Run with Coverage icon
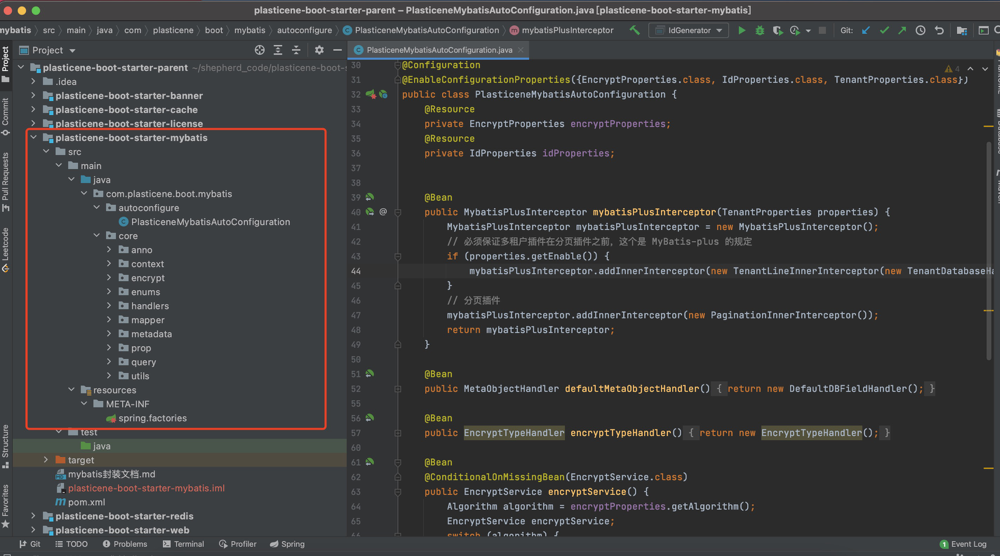Image resolution: width=1000 pixels, height=556 pixels. pyautogui.click(x=777, y=30)
